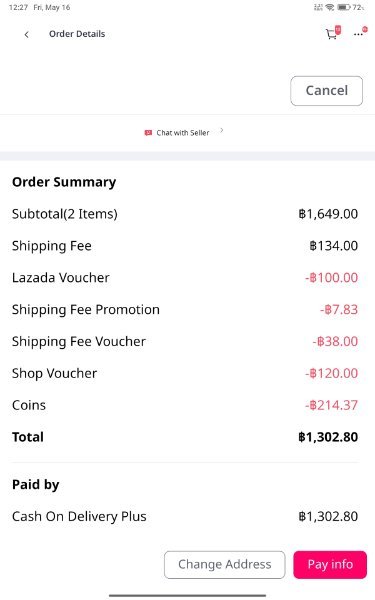This screenshot has width=375, height=600.
Task: Tap the Shipping Fee Voucher row
Action: click(185, 341)
